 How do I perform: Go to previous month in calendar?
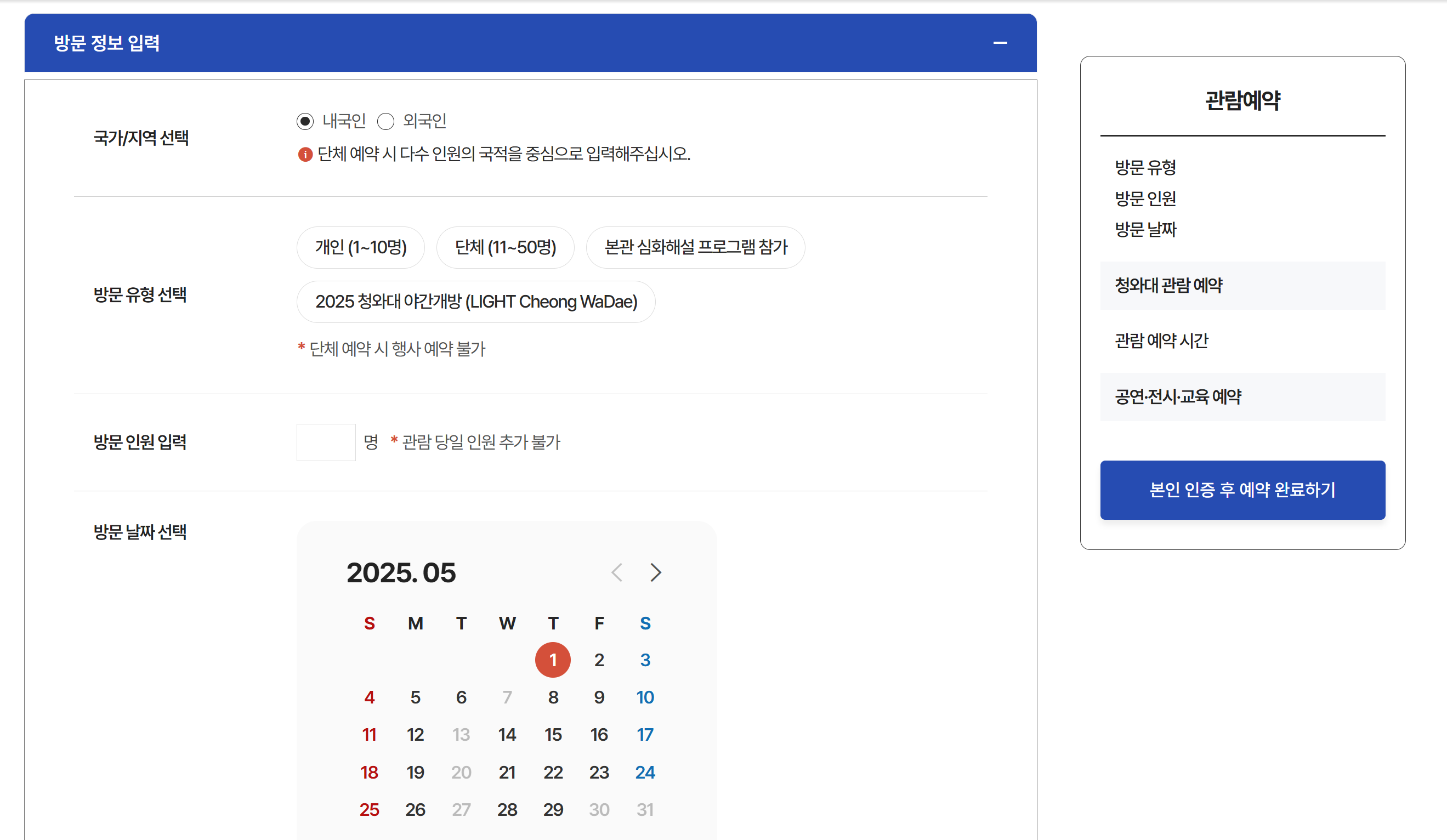(617, 572)
